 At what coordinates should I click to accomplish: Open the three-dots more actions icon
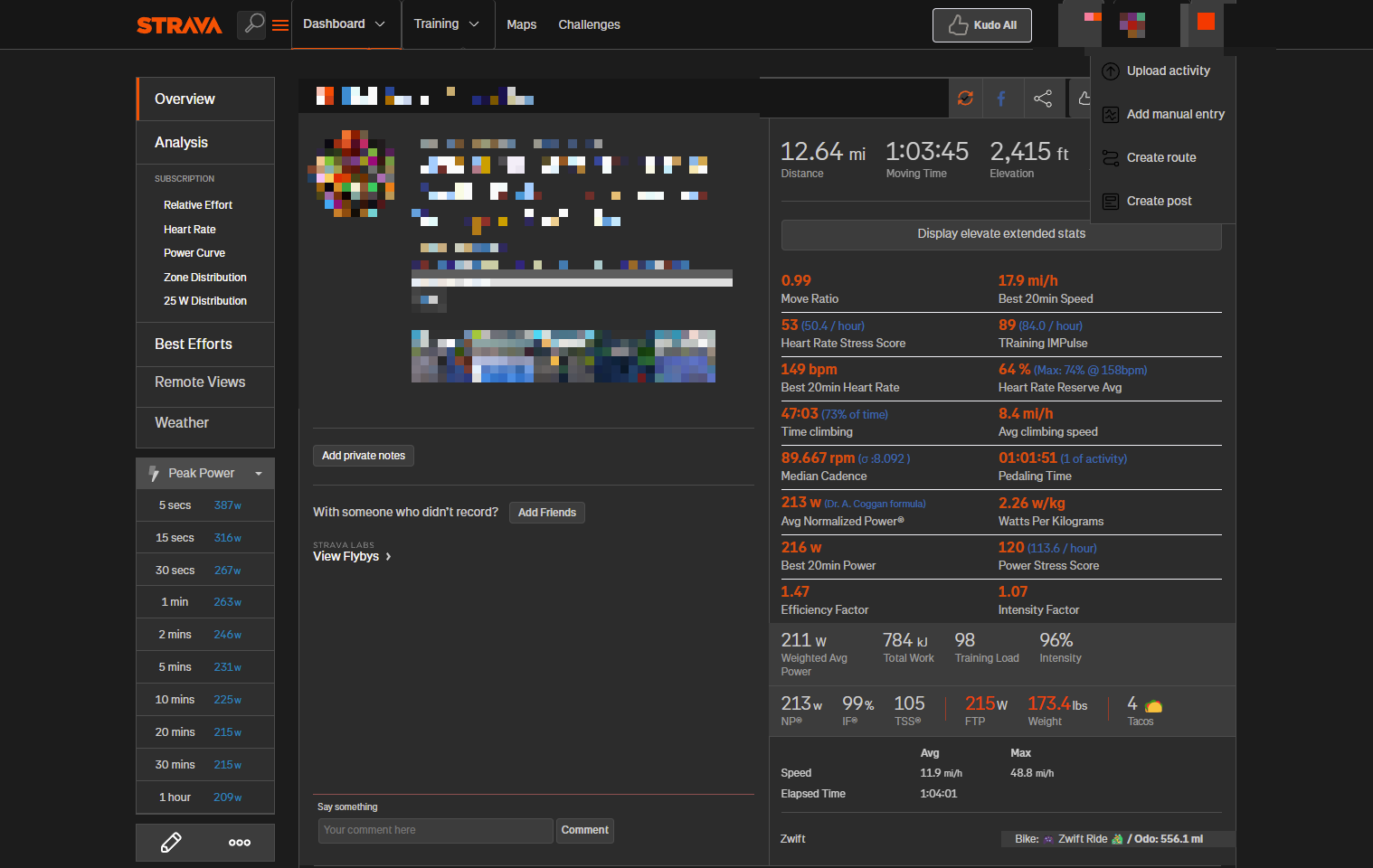(240, 843)
